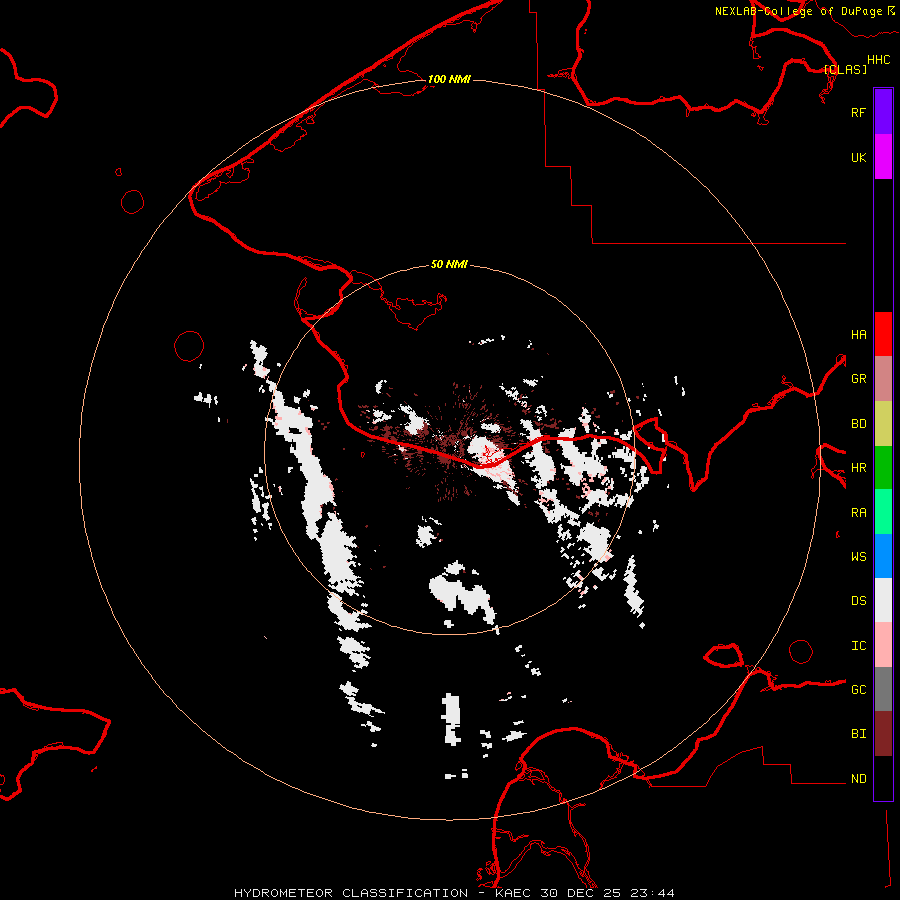Click the HR green legend swatch
The image size is (900, 900).
(883, 467)
